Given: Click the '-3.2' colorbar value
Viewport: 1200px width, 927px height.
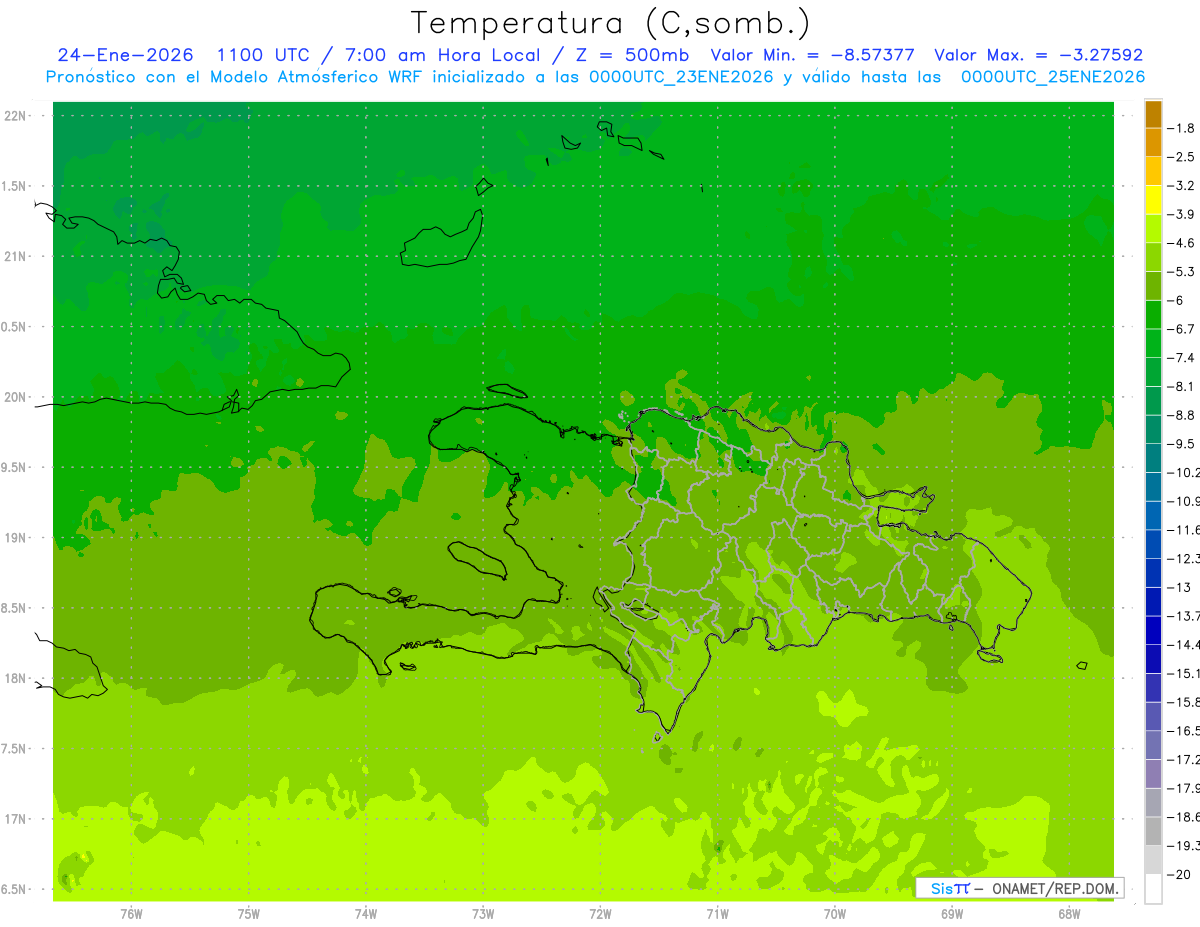Looking at the screenshot, I should tap(1181, 186).
